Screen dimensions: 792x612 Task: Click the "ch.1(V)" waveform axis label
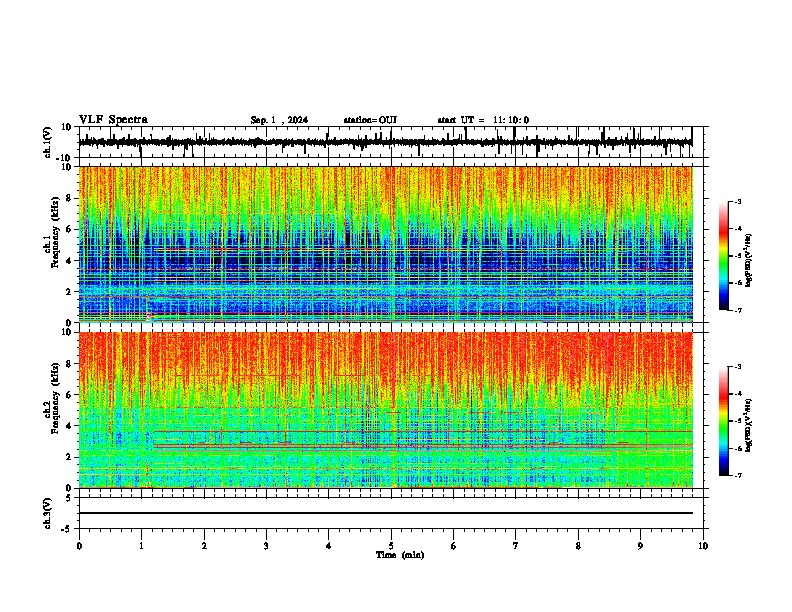tap(48, 142)
